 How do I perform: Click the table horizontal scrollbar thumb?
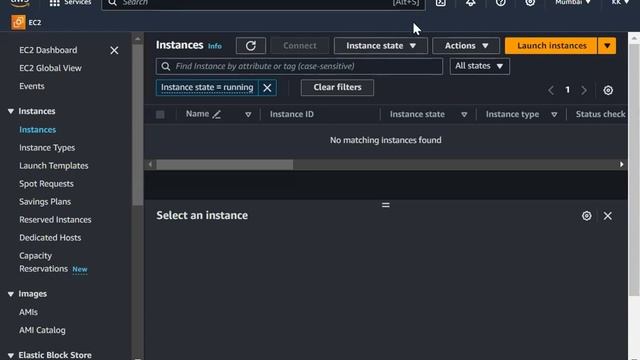tap(224, 164)
